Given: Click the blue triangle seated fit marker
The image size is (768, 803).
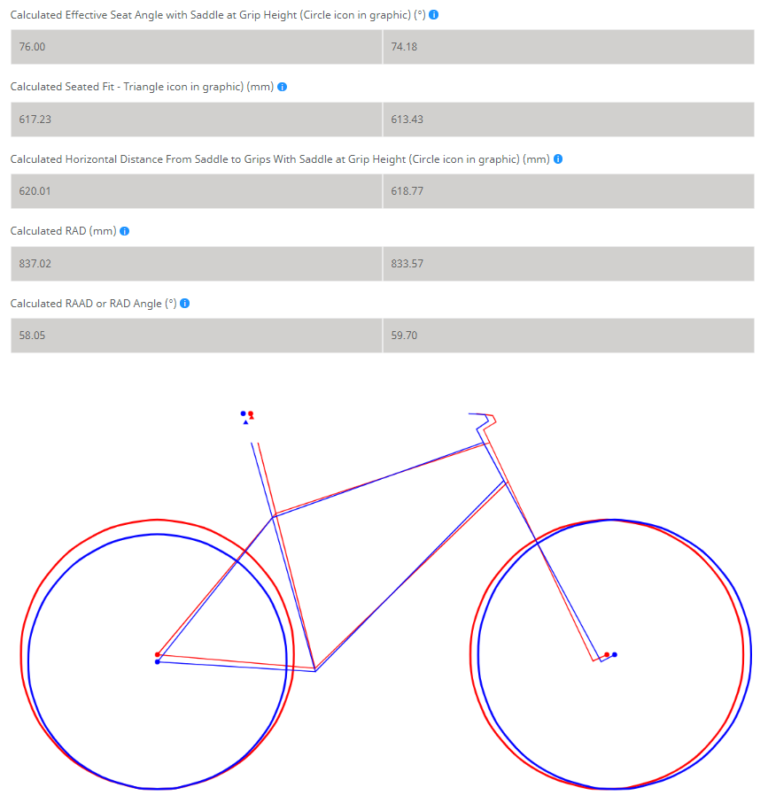Looking at the screenshot, I should pos(246,423).
